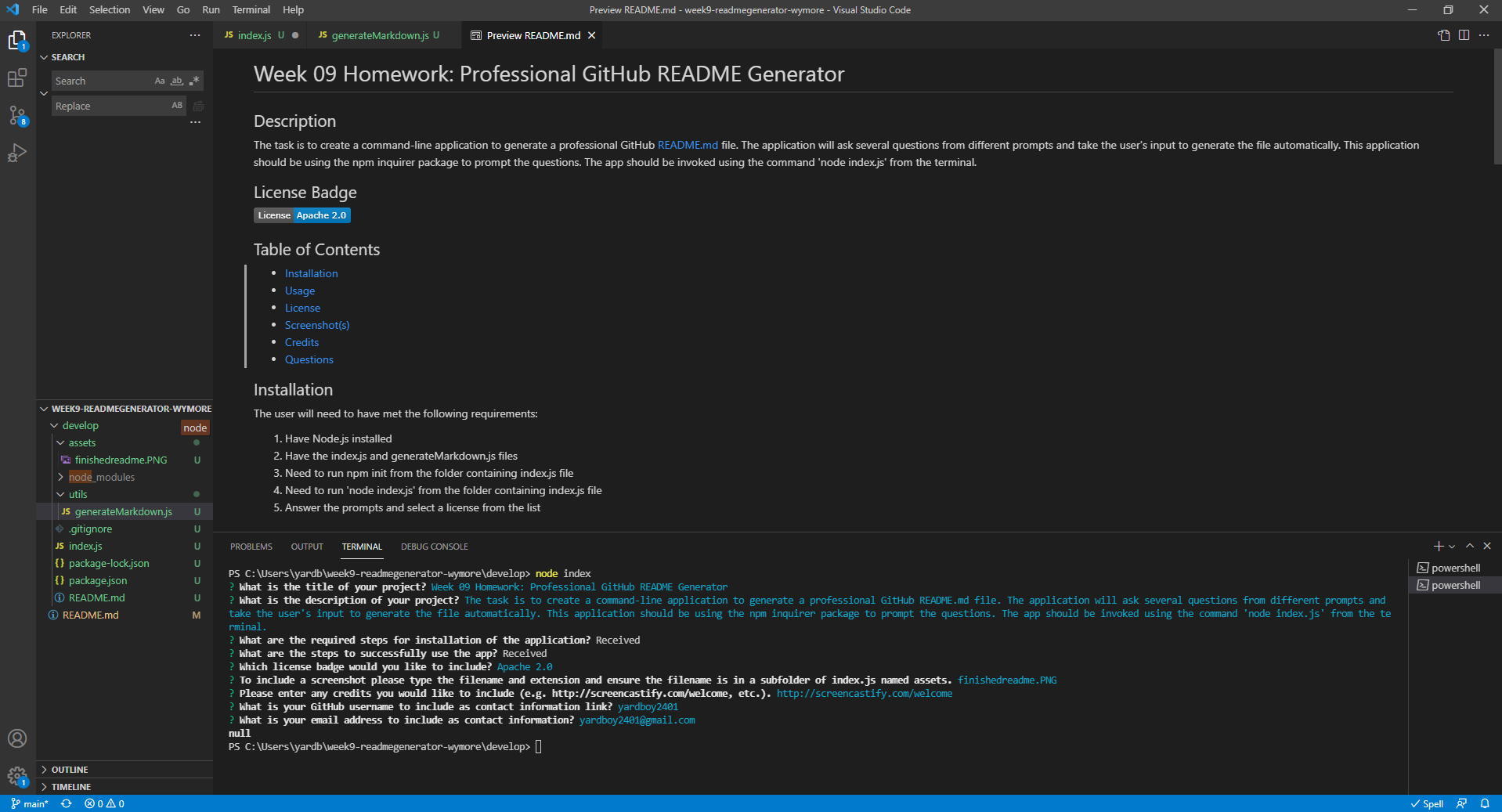Click the Spell checker status item
This screenshot has height=812, width=1502.
pyautogui.click(x=1427, y=803)
